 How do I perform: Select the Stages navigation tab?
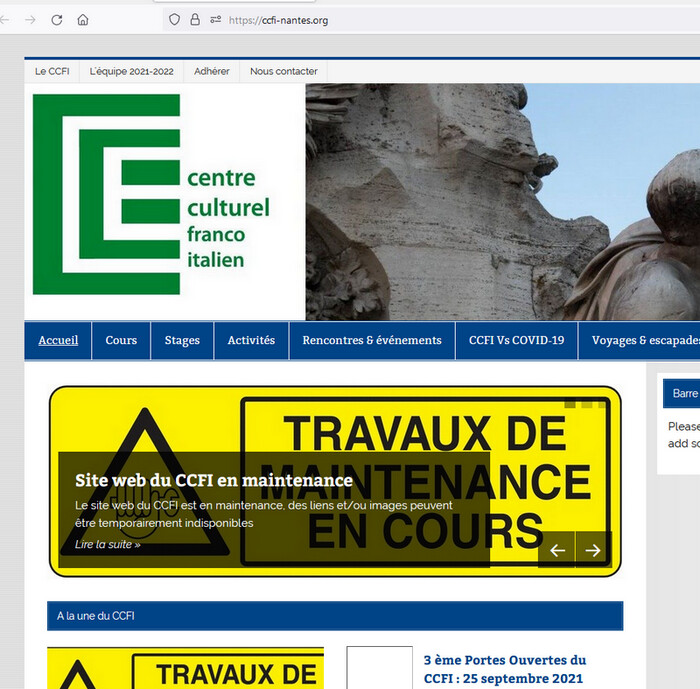[x=182, y=340]
